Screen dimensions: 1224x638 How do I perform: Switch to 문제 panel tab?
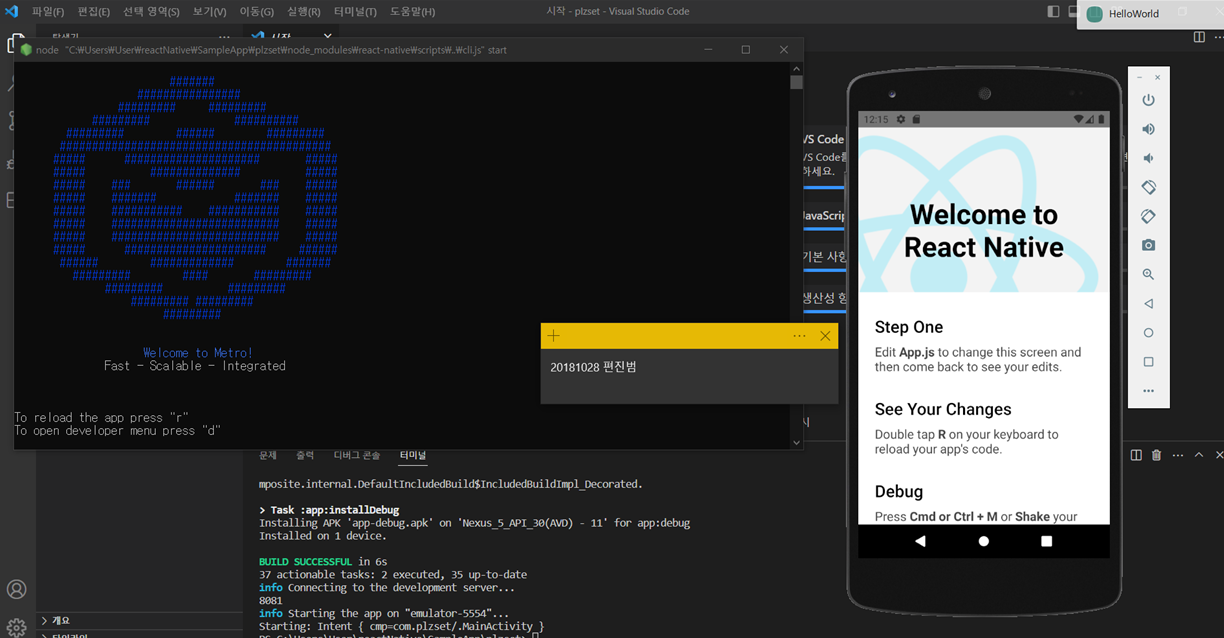coord(268,455)
